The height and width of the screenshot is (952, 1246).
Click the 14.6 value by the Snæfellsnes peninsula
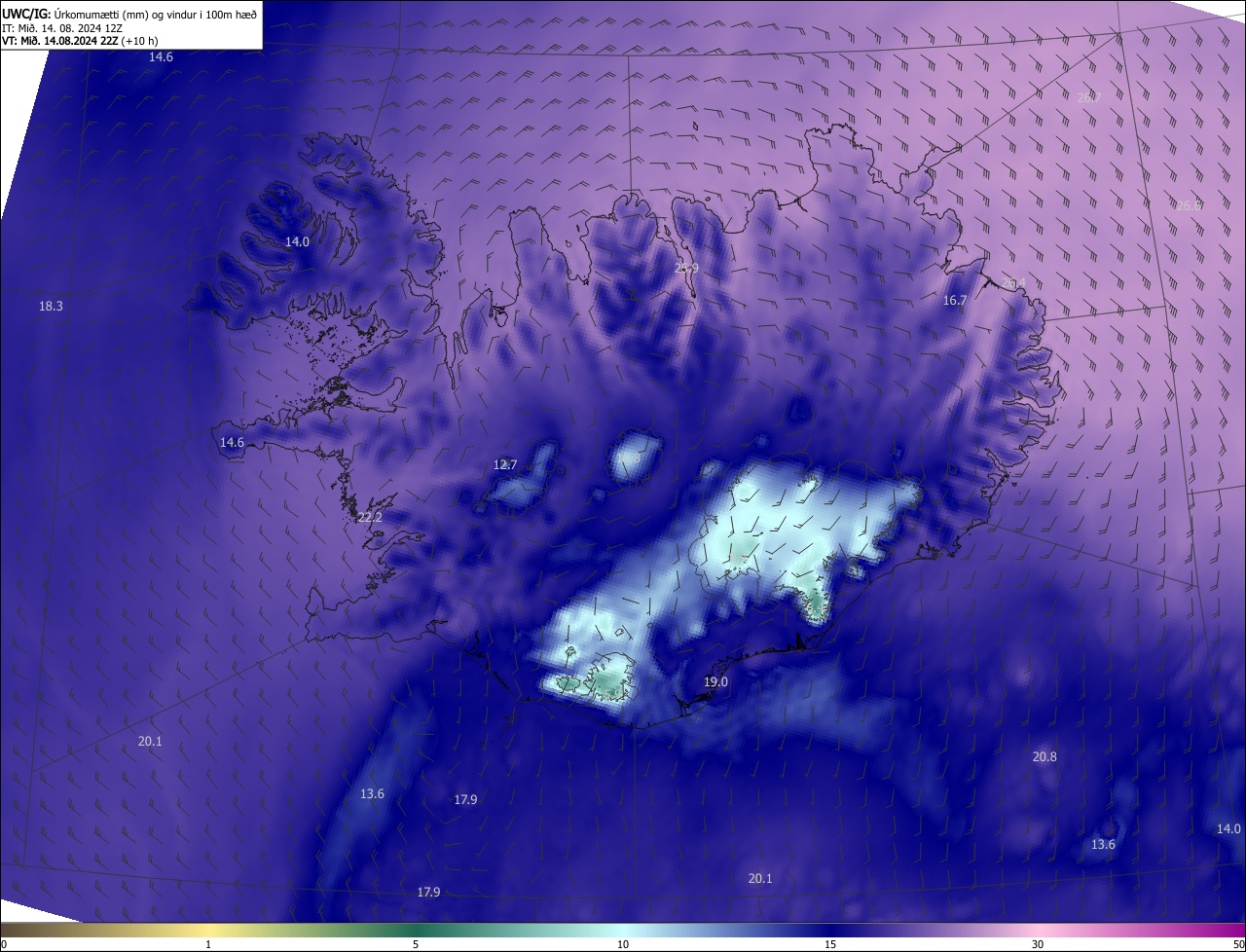[x=232, y=442]
